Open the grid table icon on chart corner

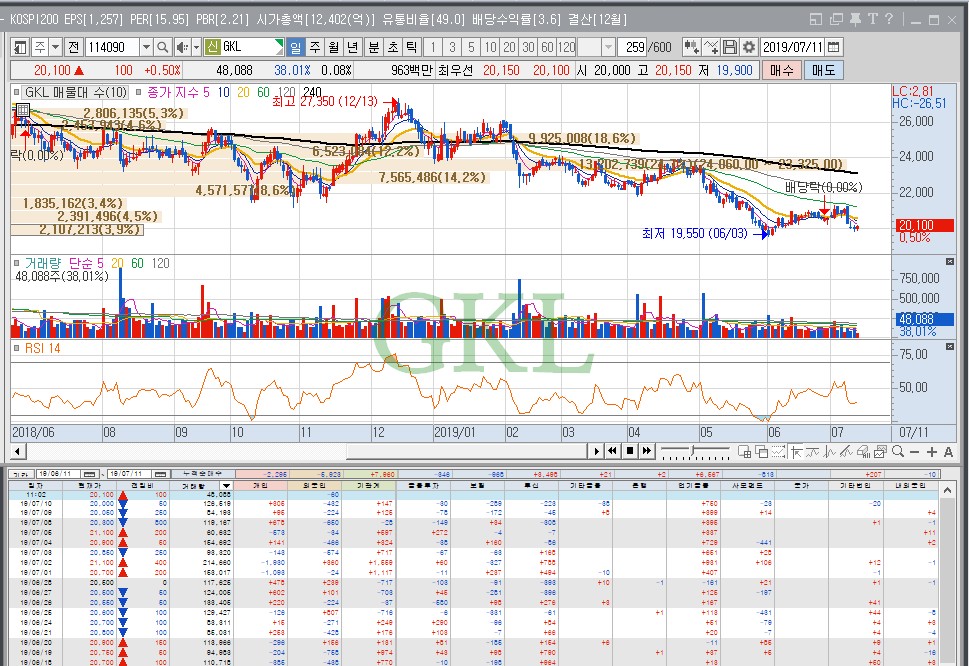click(23, 110)
